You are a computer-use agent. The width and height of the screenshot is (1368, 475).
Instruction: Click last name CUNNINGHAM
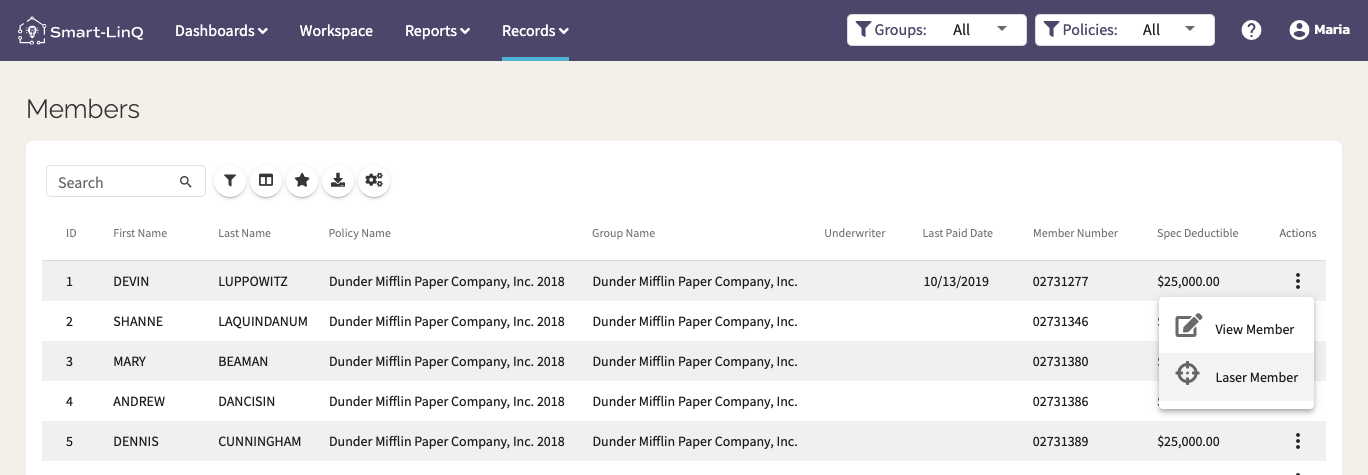(x=260, y=441)
